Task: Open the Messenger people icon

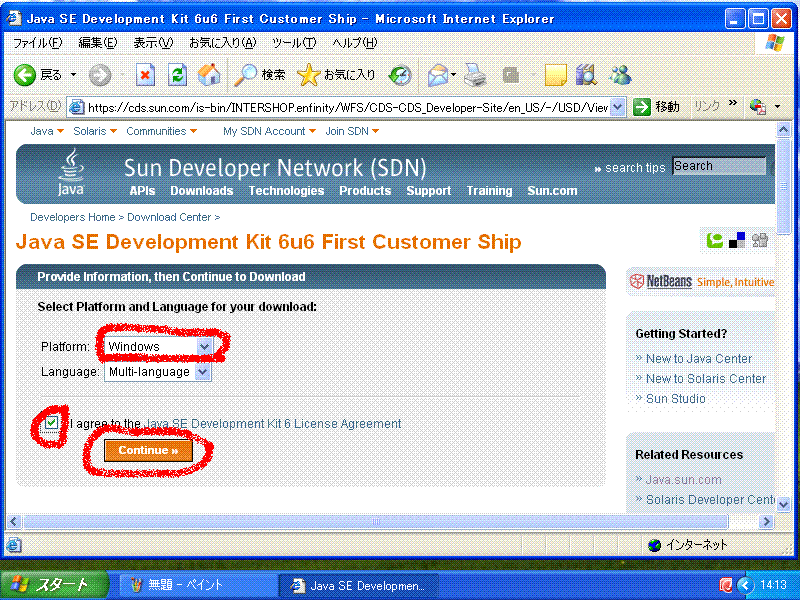Action: coord(620,75)
